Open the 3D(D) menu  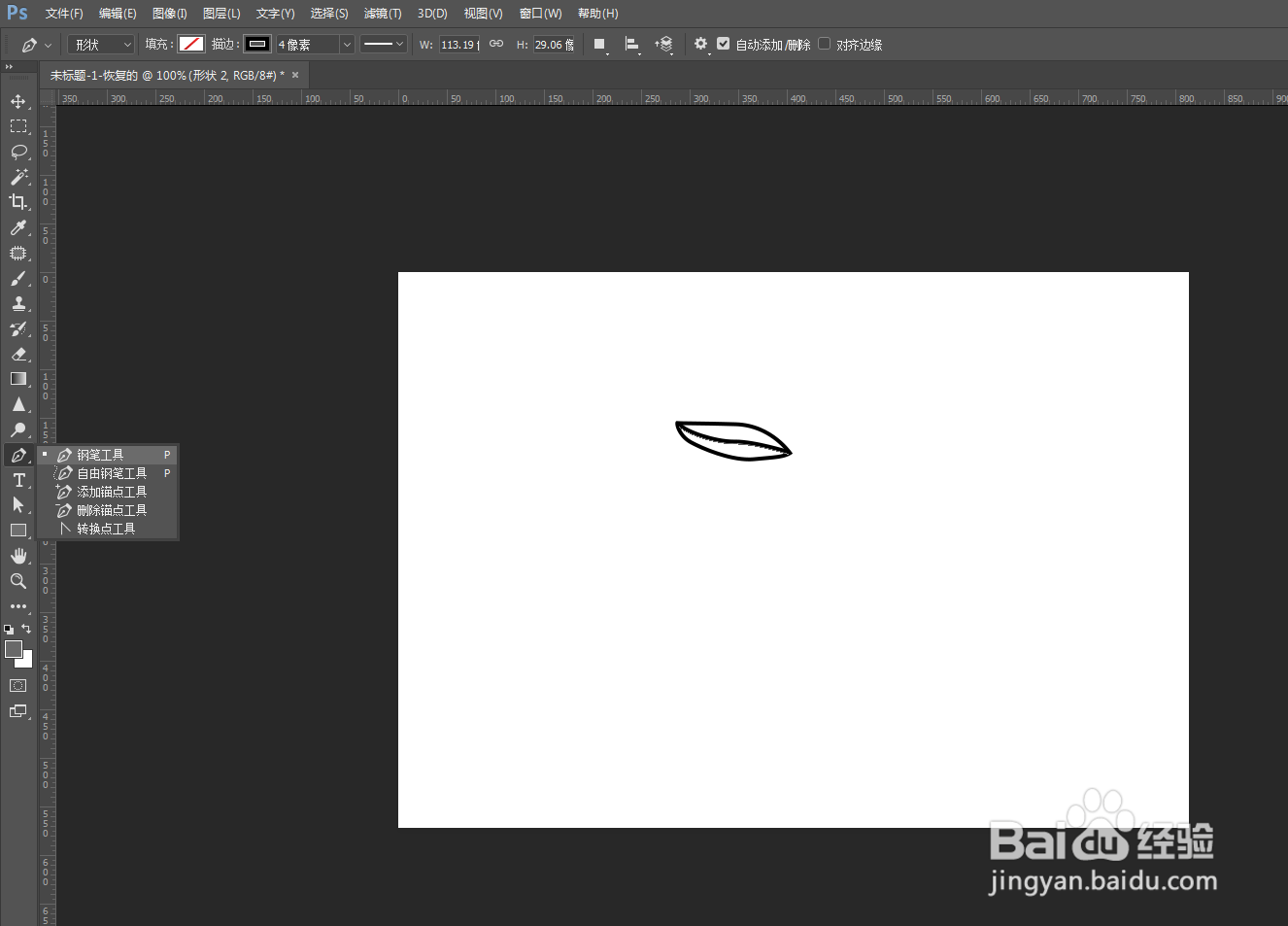pyautogui.click(x=432, y=14)
